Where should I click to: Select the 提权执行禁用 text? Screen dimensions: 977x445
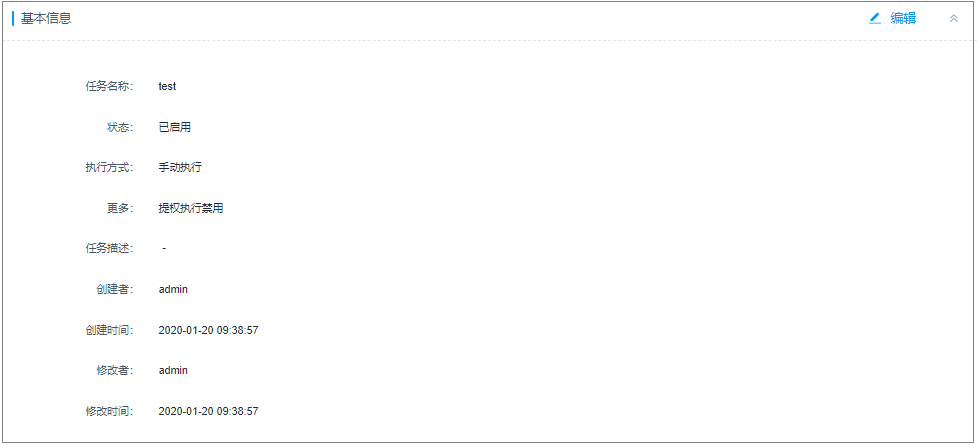(x=191, y=208)
